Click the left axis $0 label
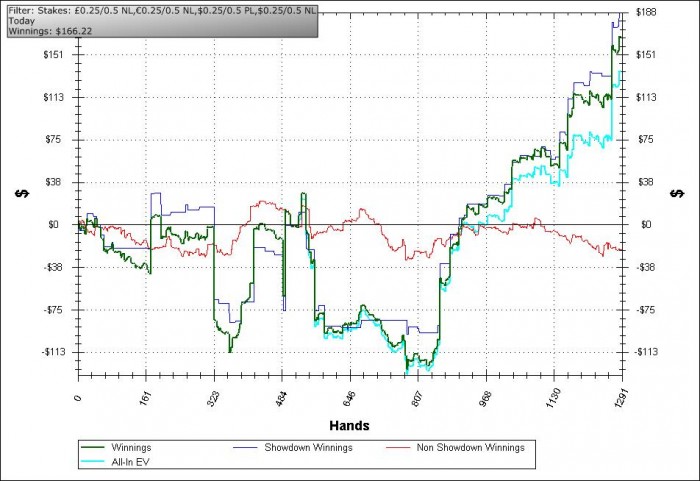 click(54, 224)
